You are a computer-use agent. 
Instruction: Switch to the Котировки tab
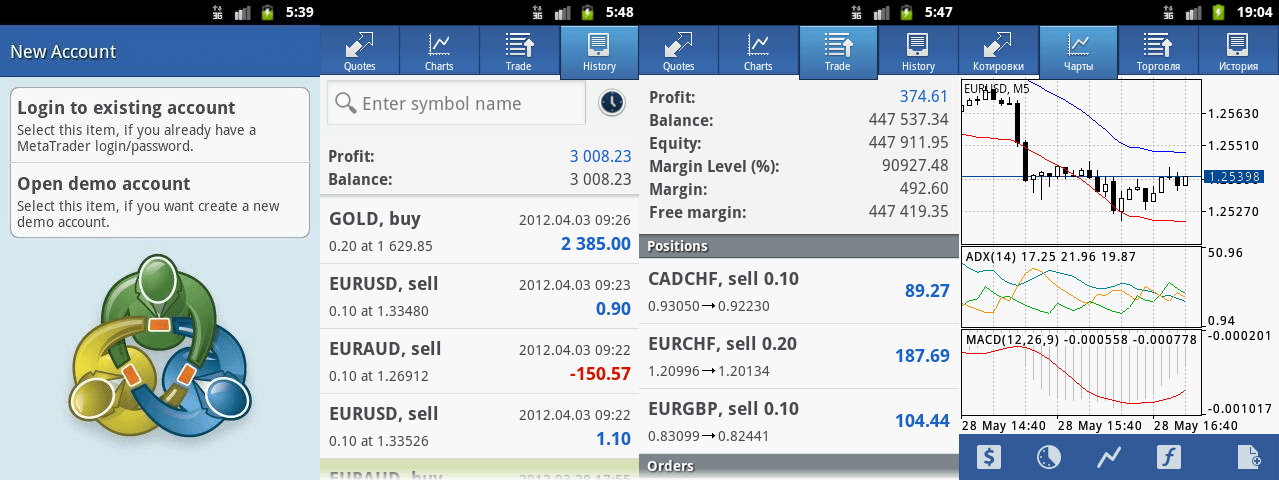tap(998, 51)
